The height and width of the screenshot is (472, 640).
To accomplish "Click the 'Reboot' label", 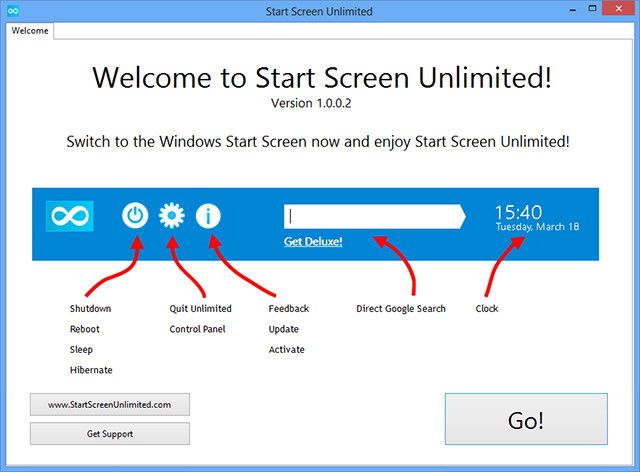I will pos(84,329).
